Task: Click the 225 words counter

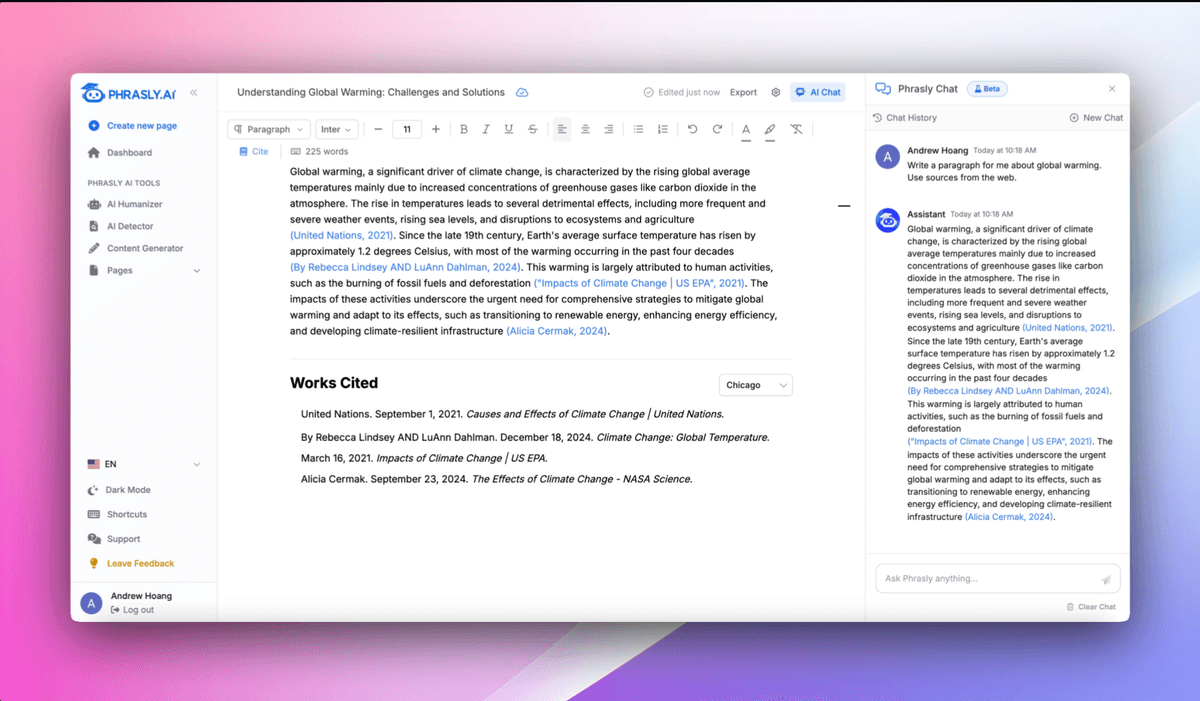Action: click(320, 151)
